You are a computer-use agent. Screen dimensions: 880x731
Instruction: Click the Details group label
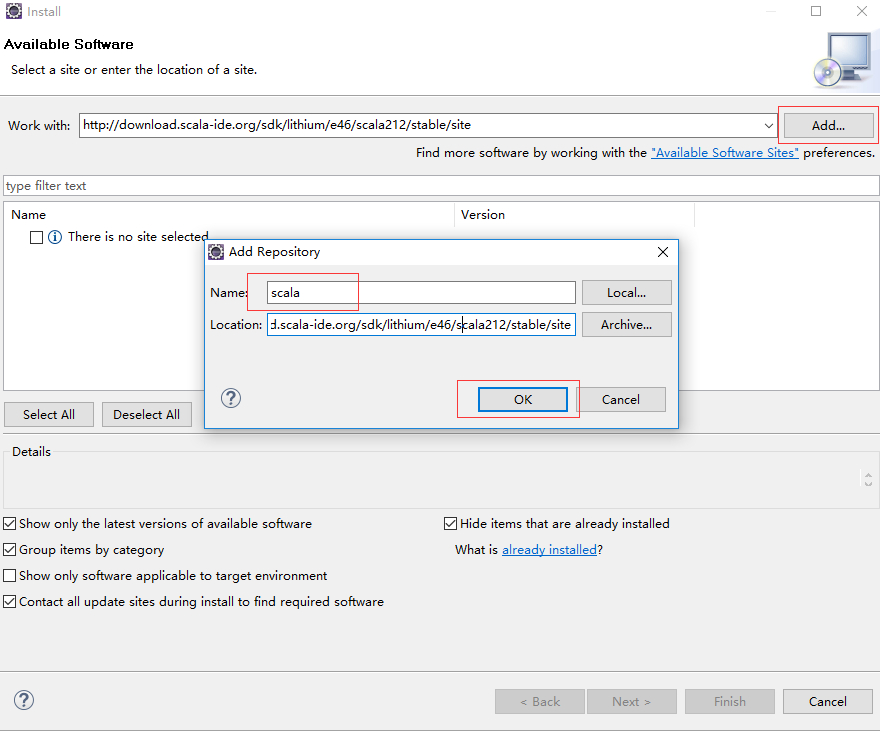click(31, 452)
